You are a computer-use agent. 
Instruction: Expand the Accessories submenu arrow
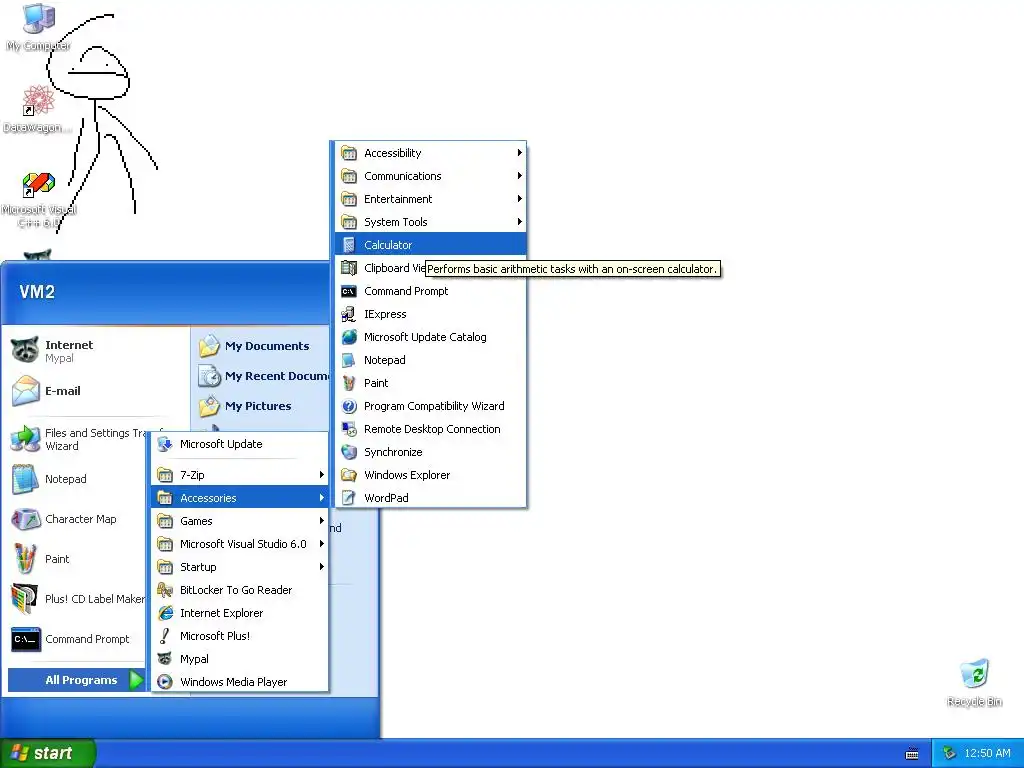(321, 498)
